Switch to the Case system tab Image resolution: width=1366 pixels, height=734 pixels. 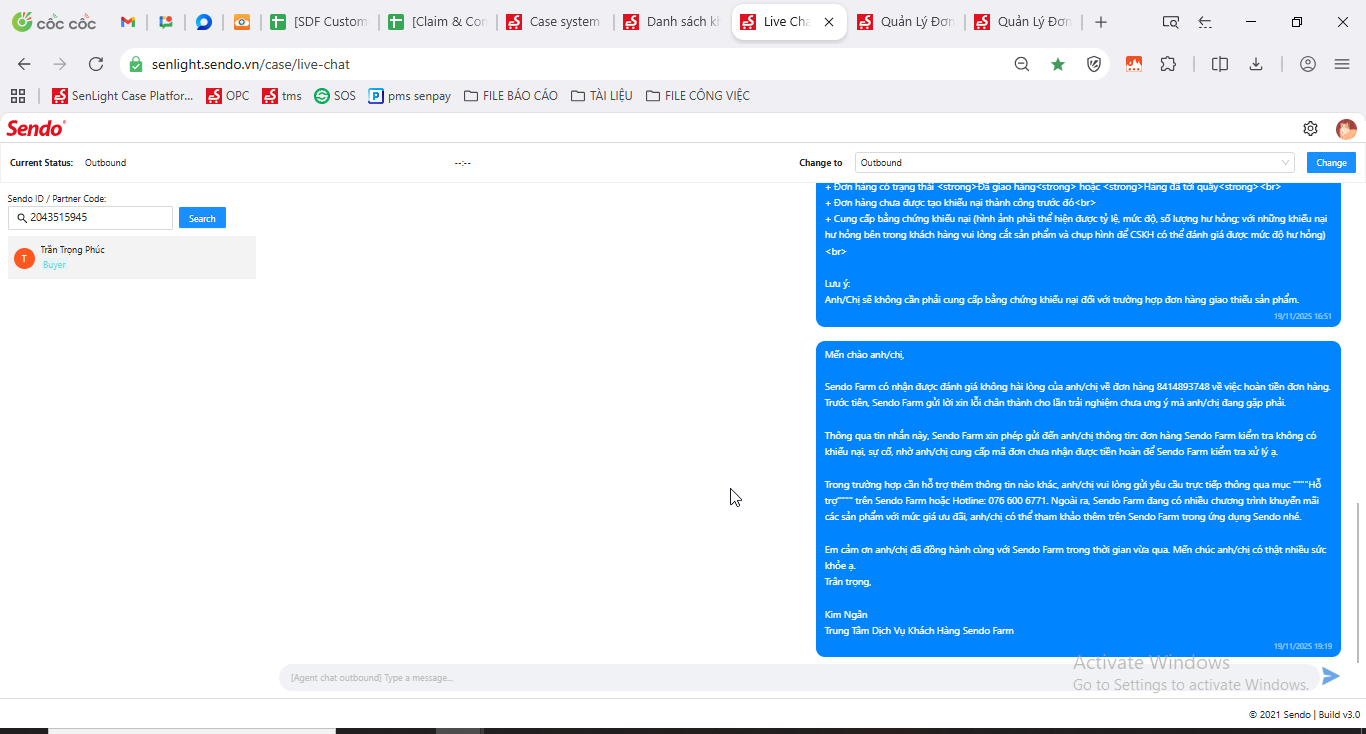(554, 22)
